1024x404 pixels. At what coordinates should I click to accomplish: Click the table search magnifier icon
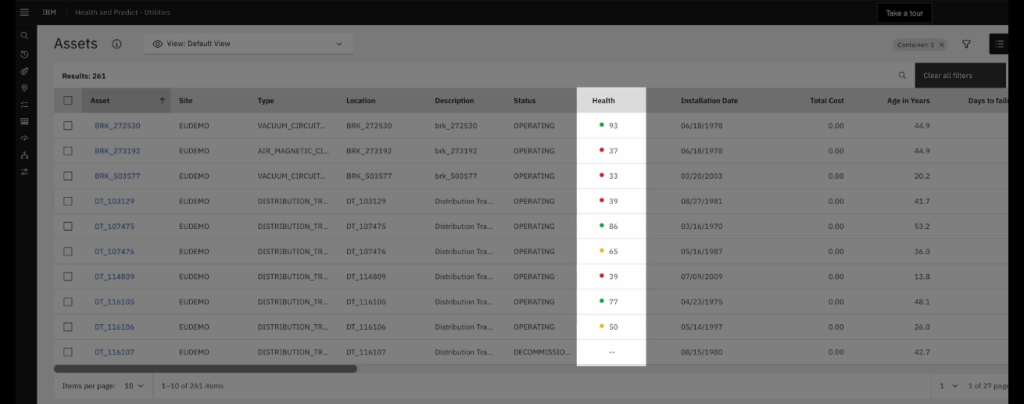point(902,76)
